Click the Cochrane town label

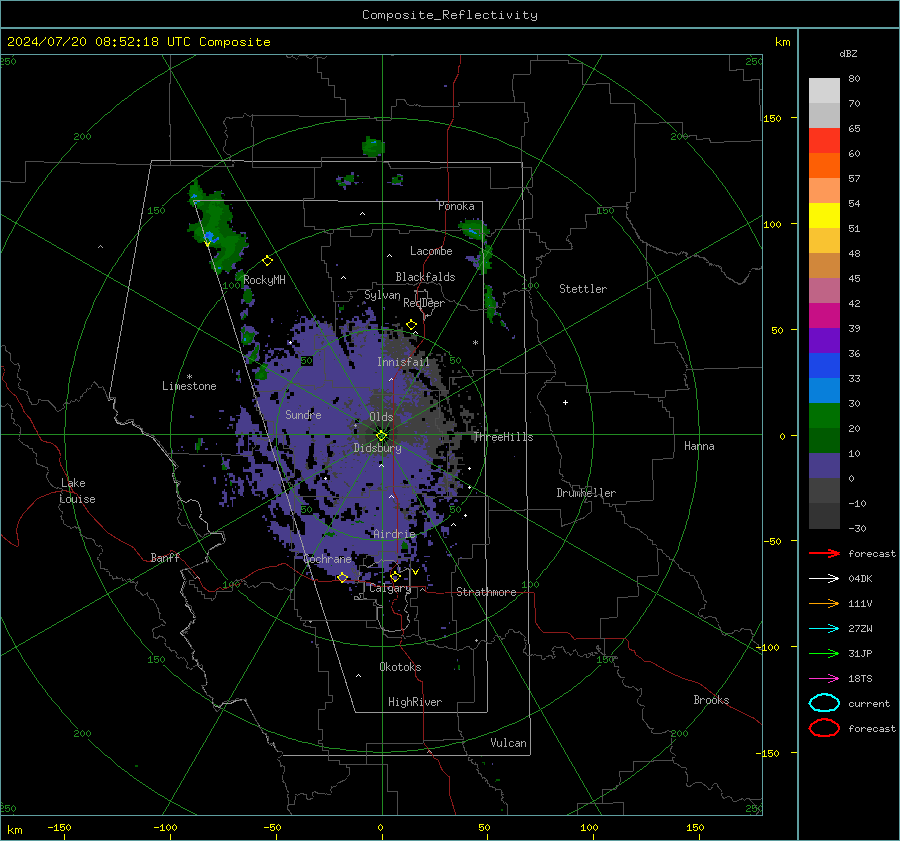click(x=327, y=559)
